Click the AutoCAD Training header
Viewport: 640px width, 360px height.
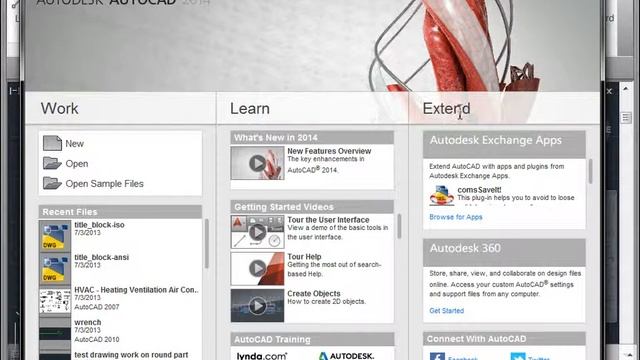pos(312,339)
